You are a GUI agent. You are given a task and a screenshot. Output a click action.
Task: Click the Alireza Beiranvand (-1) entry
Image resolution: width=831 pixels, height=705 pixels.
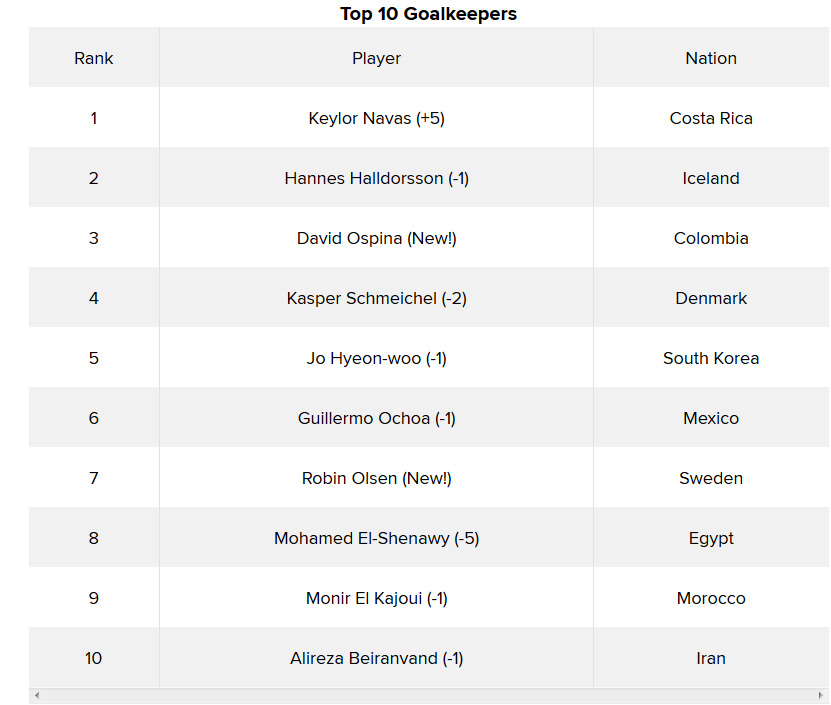point(376,658)
